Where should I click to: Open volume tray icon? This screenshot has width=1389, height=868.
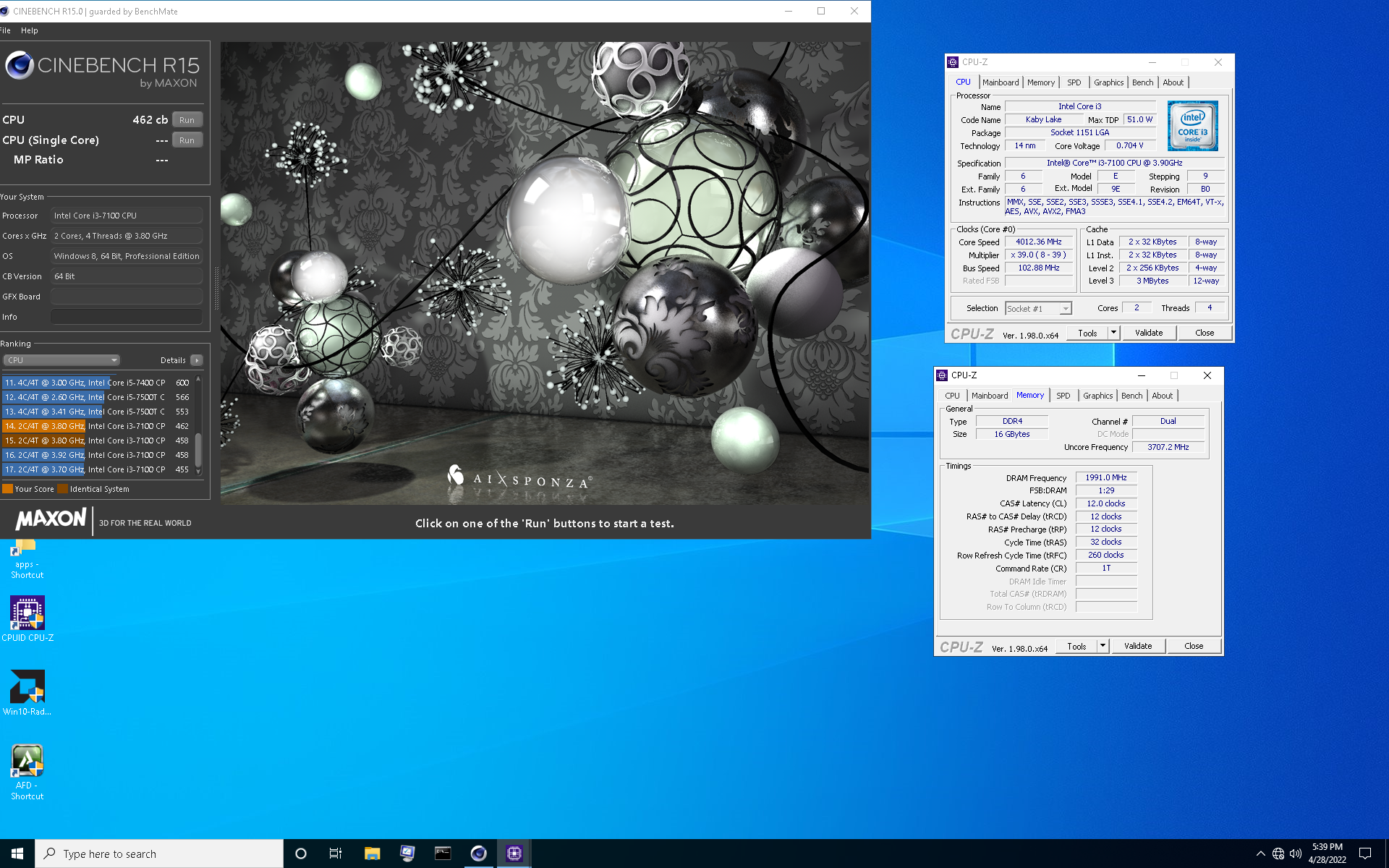click(x=1296, y=854)
